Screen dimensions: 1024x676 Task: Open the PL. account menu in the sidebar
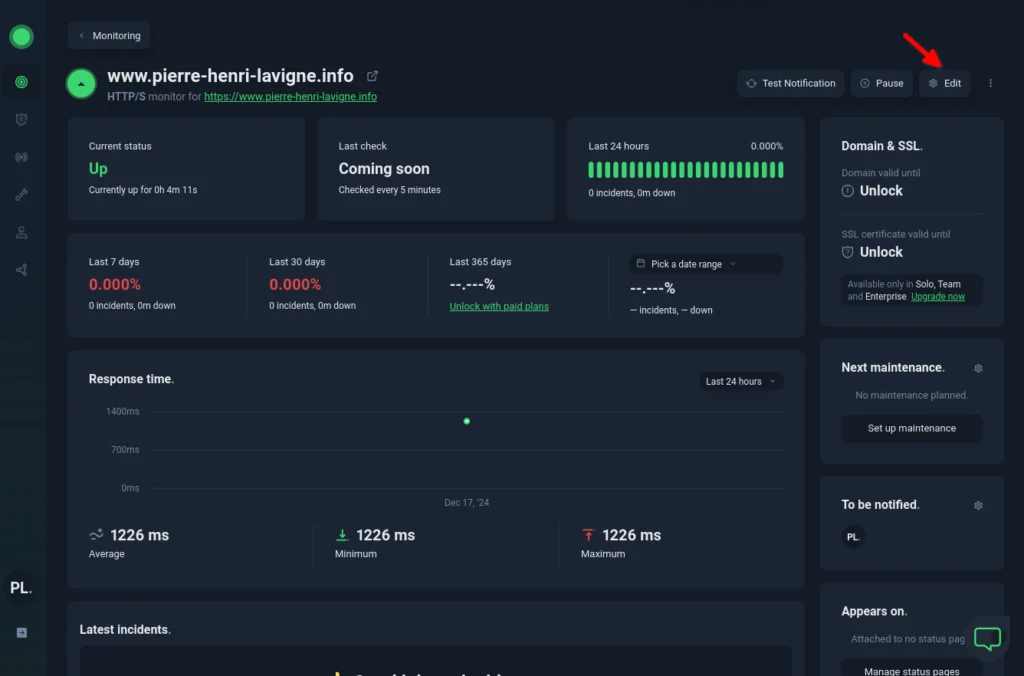pos(21,588)
